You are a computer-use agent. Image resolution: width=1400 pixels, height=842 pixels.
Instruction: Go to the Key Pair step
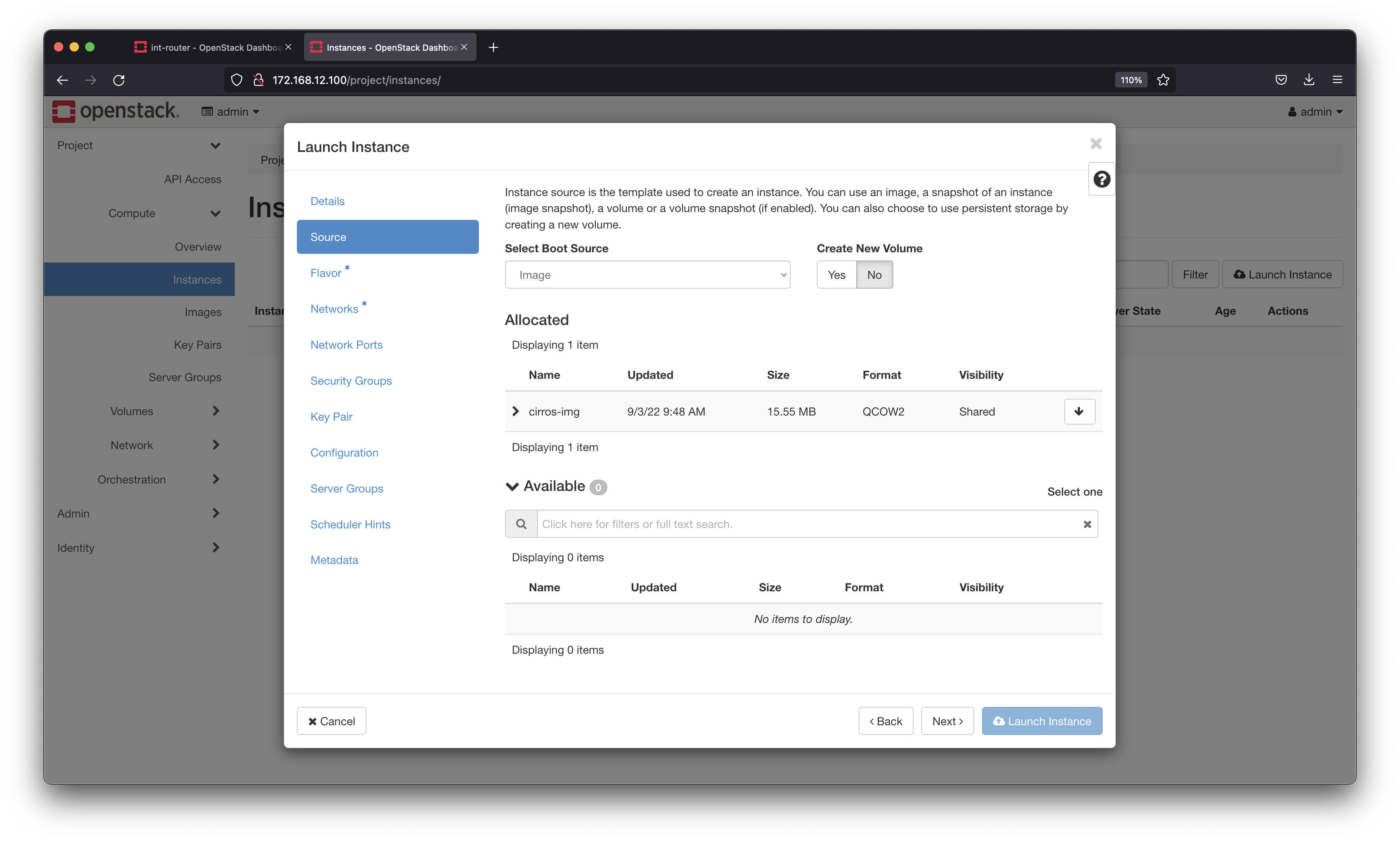(x=331, y=417)
